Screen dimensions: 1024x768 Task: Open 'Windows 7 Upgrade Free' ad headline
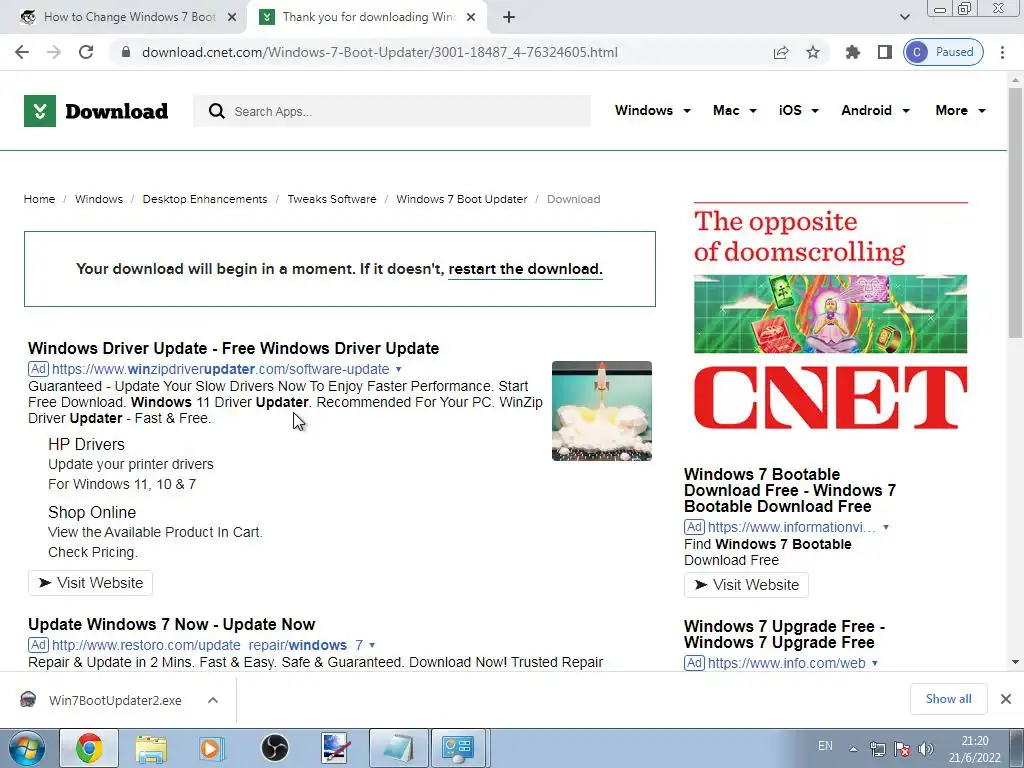coord(784,634)
